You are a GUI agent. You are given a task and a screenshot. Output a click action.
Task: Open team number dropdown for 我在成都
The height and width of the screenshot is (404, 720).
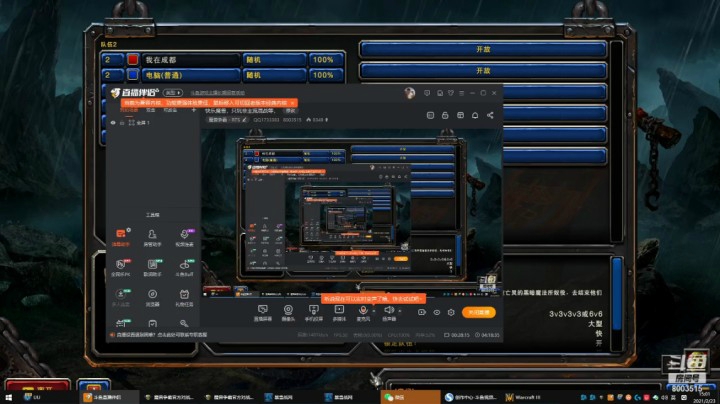coord(112,60)
